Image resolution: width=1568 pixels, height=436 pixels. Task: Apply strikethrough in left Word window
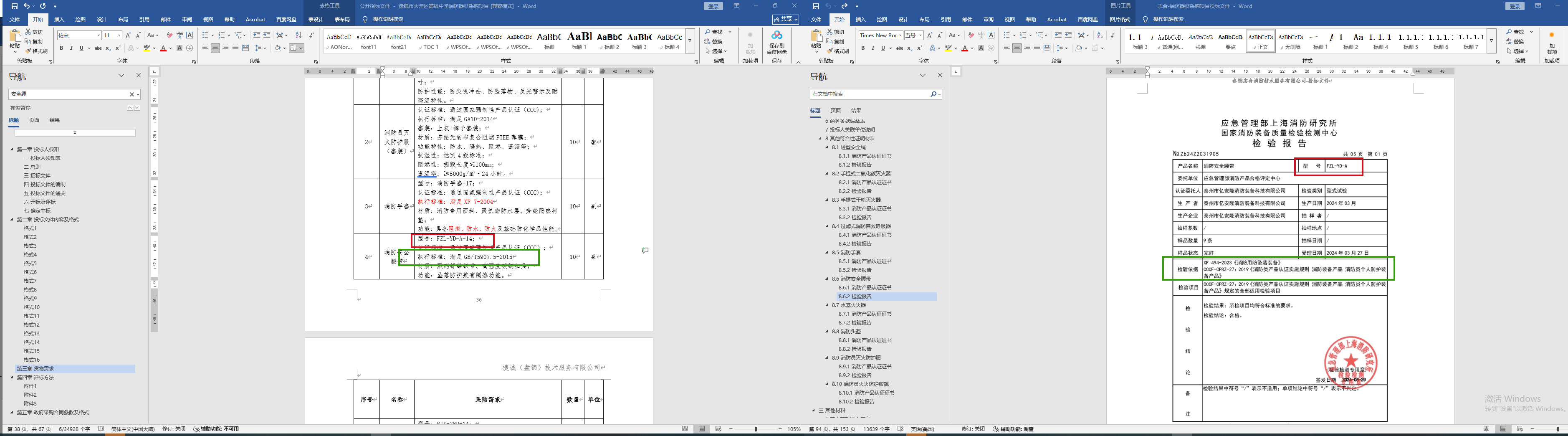tap(98, 48)
